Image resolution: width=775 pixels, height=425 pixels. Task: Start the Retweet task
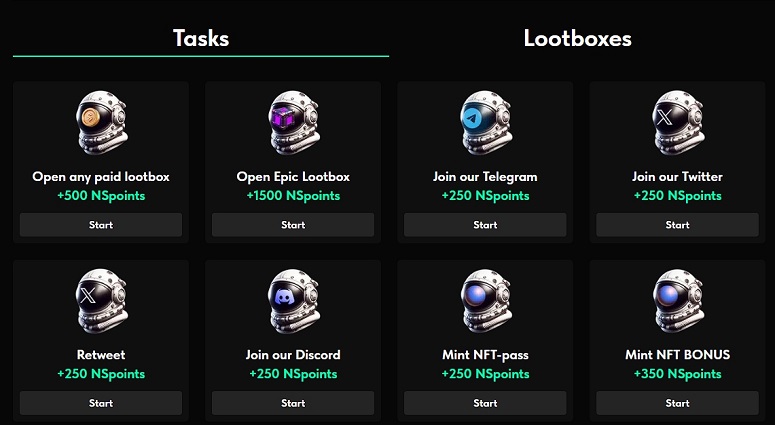[x=101, y=403]
